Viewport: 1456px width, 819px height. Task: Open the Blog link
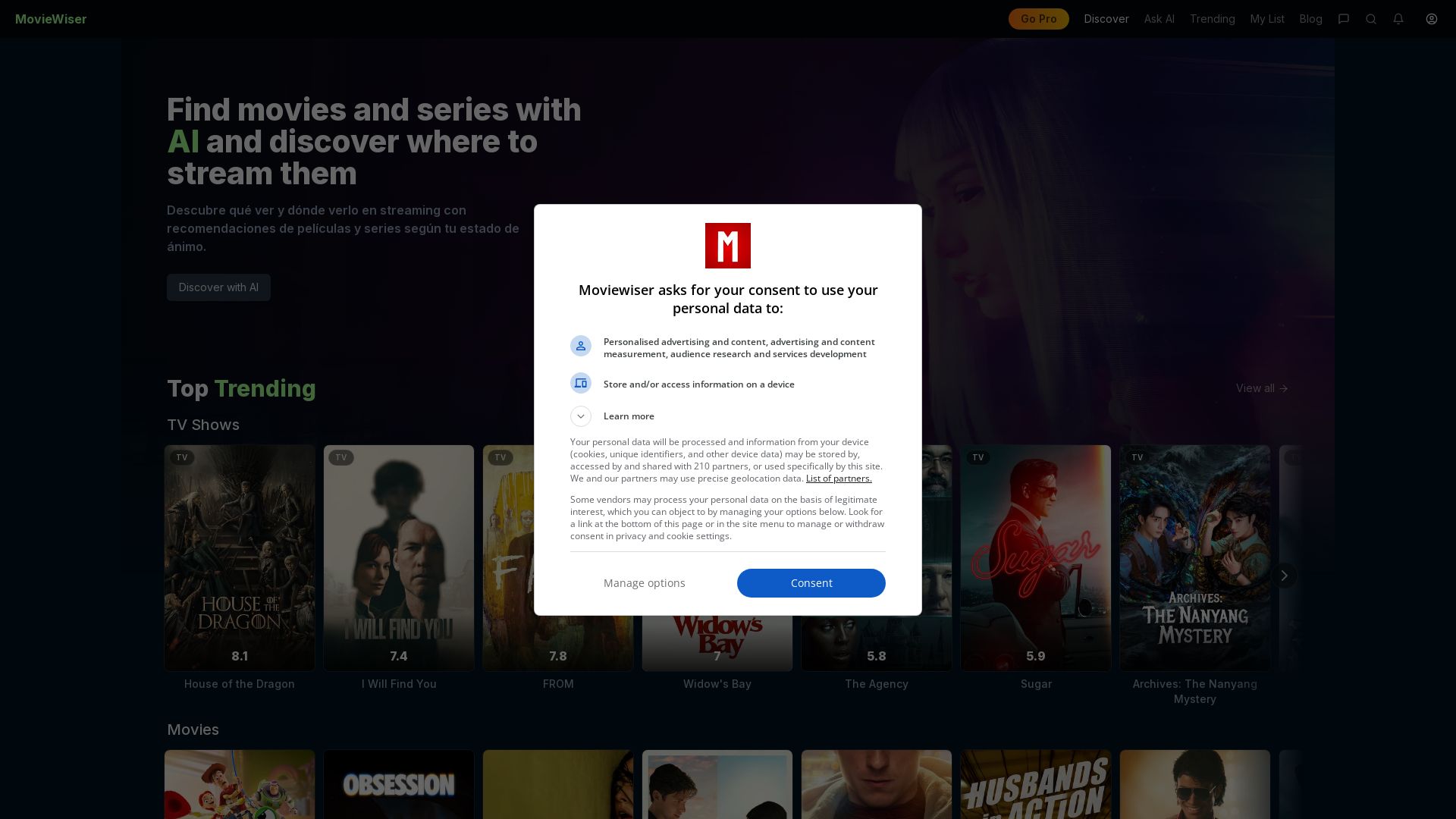pos(1310,19)
